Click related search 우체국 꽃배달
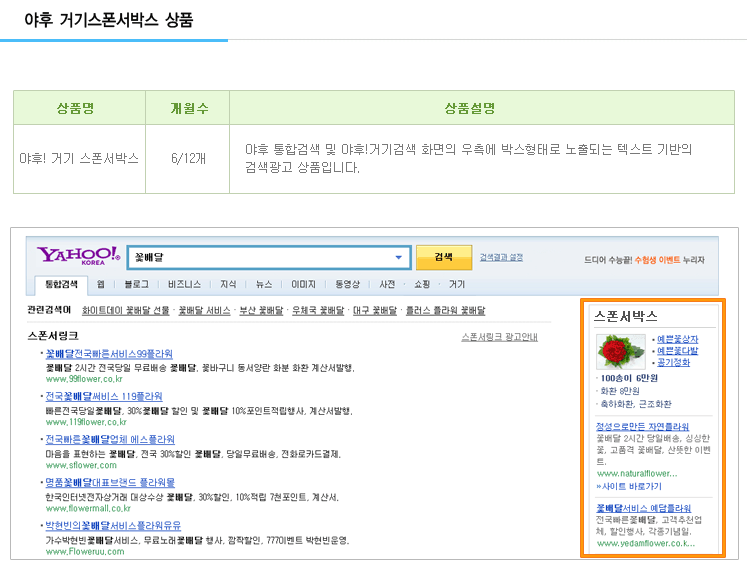This screenshot has width=747, height=574. coord(318,311)
